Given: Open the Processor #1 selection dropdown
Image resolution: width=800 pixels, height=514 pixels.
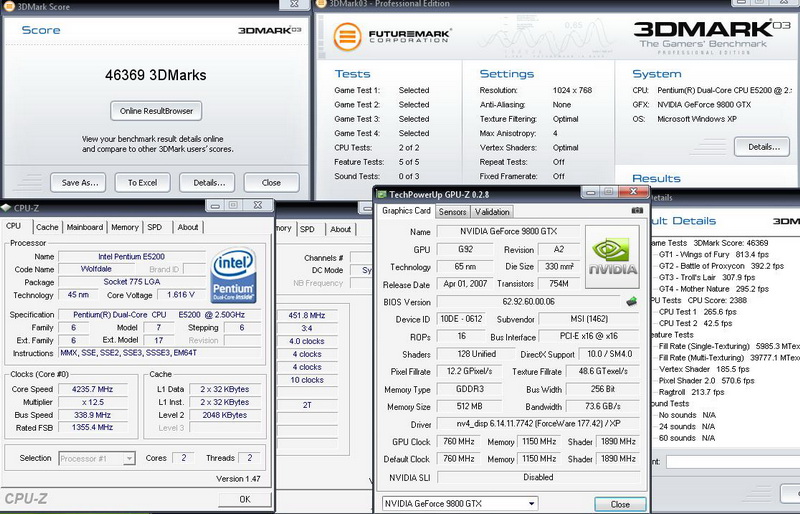Looking at the screenshot, I should 129,458.
